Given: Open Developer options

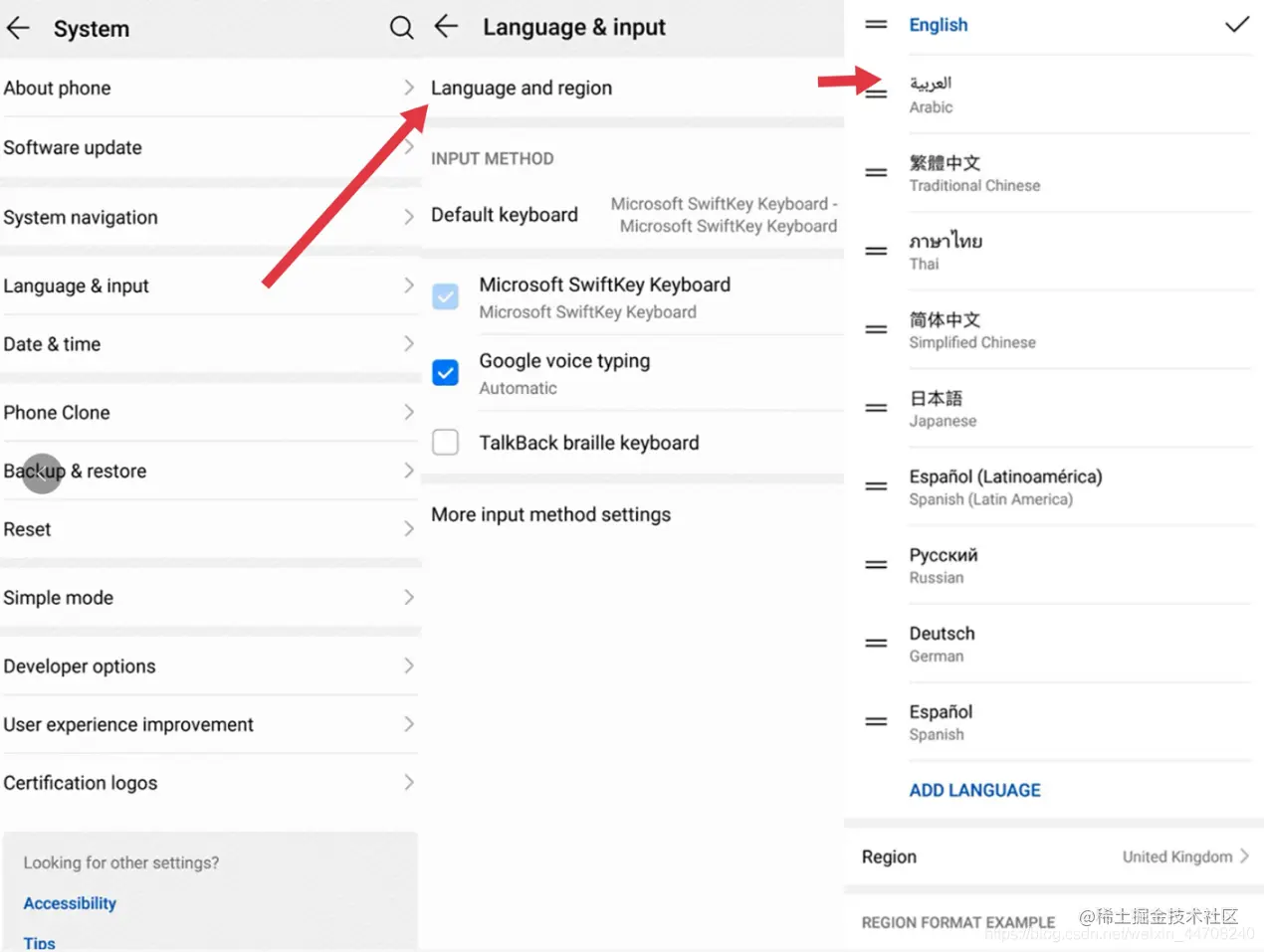Looking at the screenshot, I should tap(210, 666).
